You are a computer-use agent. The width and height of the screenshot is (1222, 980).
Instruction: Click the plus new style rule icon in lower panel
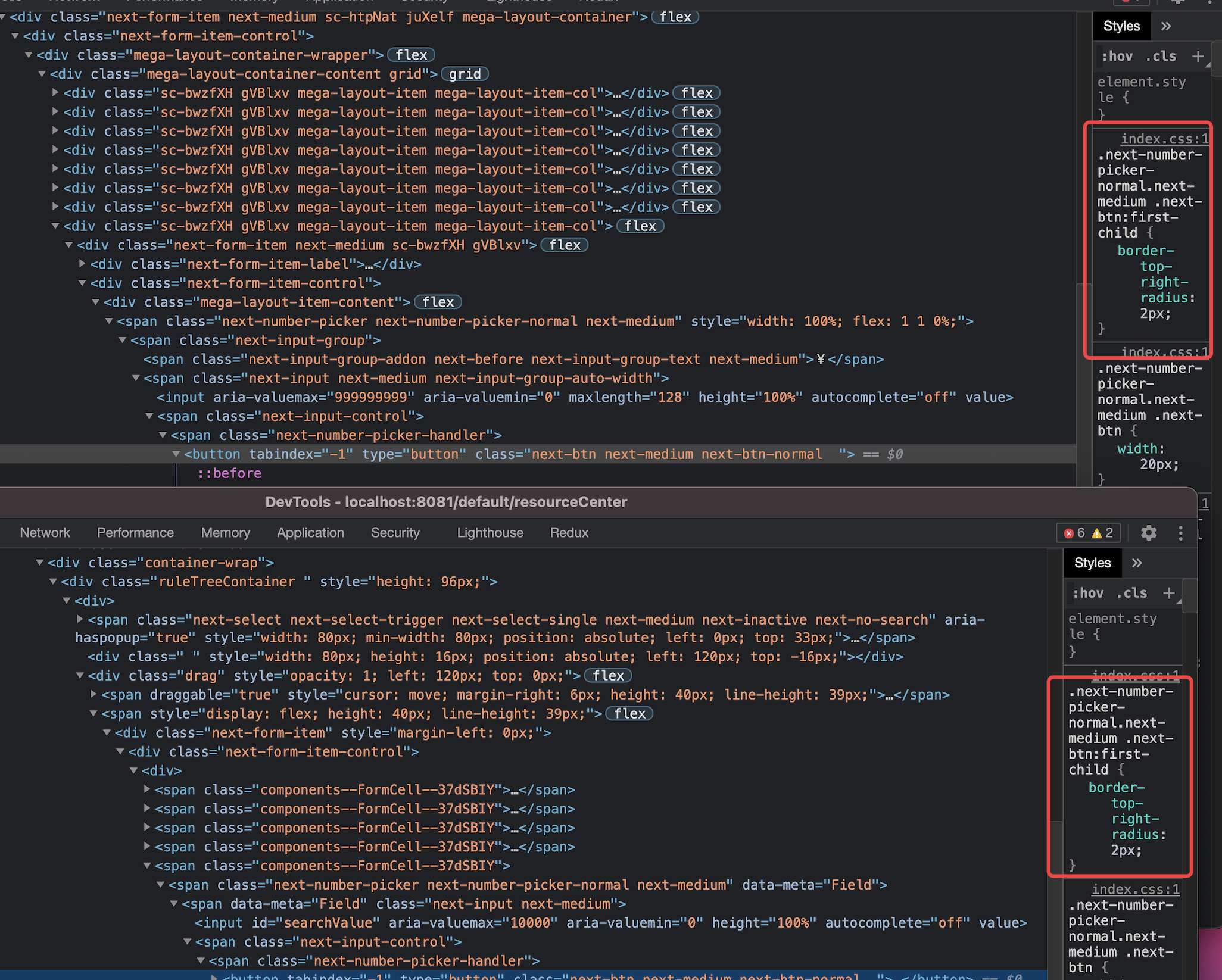point(1169,593)
